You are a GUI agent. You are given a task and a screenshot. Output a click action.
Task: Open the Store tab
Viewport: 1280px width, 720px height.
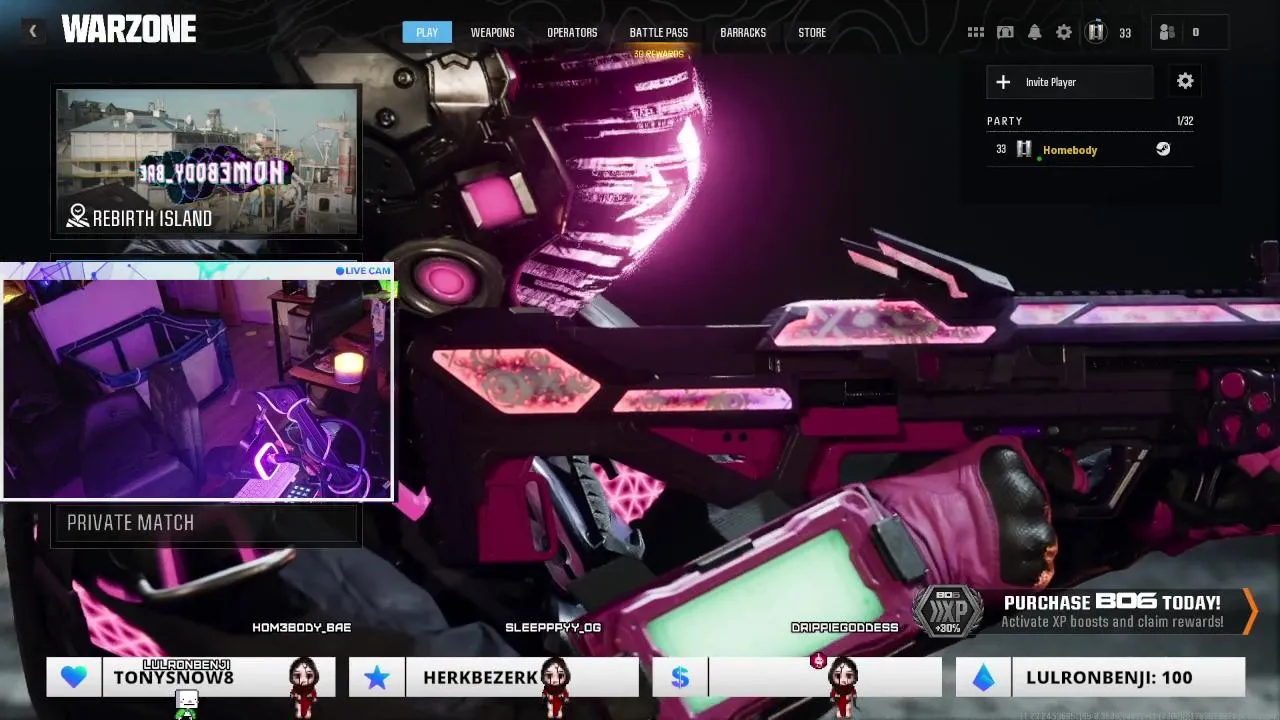point(812,32)
